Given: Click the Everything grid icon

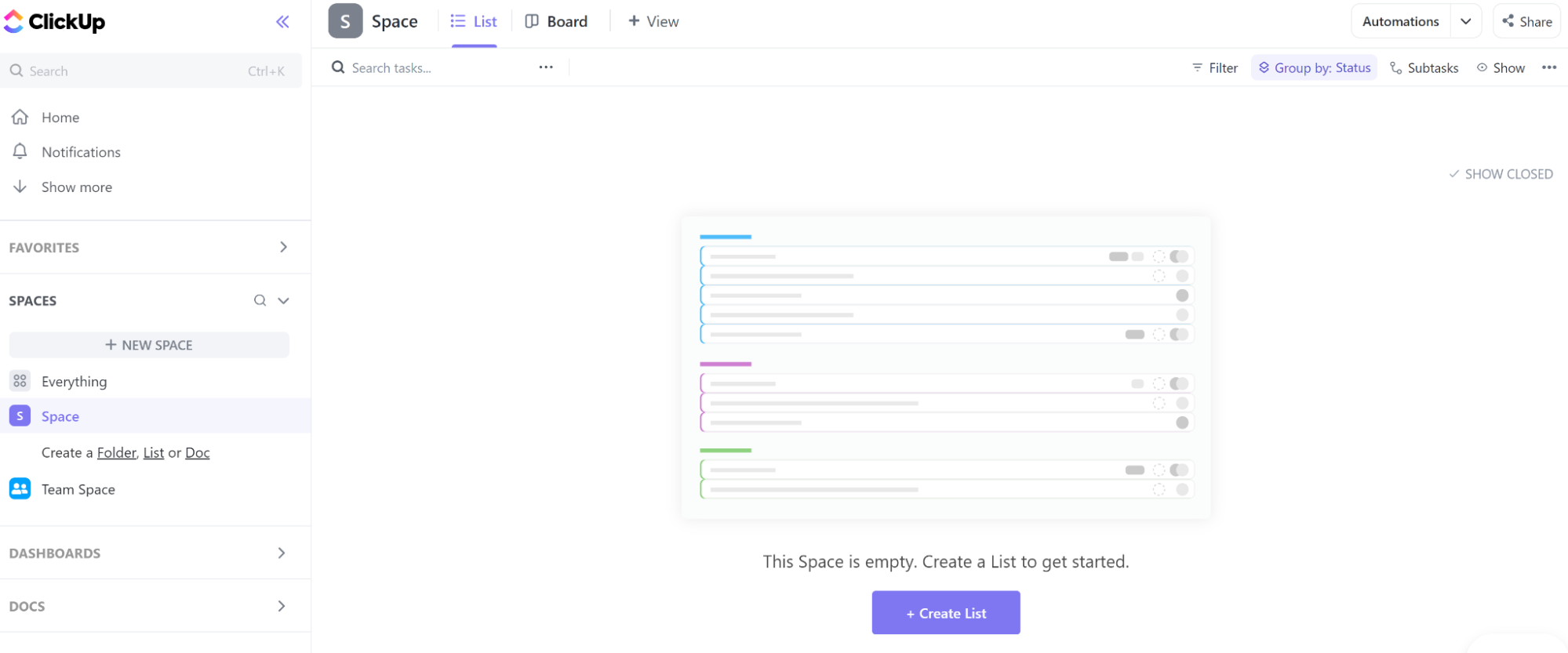Looking at the screenshot, I should (x=20, y=381).
